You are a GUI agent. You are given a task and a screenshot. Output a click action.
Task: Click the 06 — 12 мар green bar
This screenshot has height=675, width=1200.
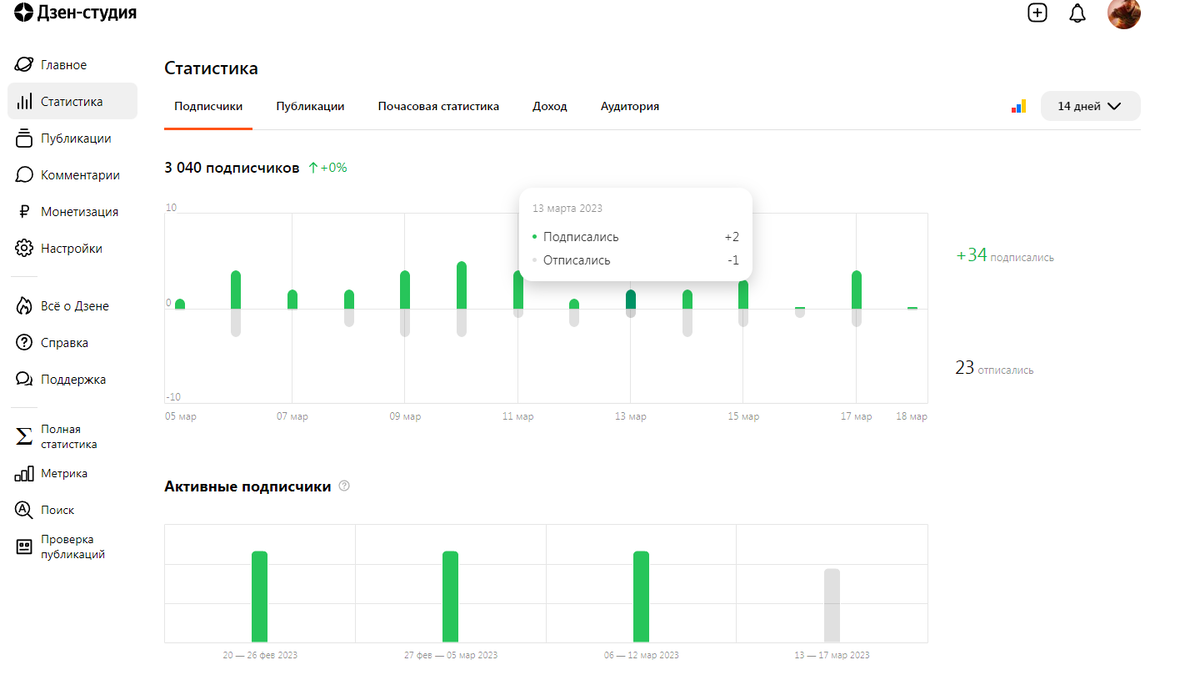[641, 596]
